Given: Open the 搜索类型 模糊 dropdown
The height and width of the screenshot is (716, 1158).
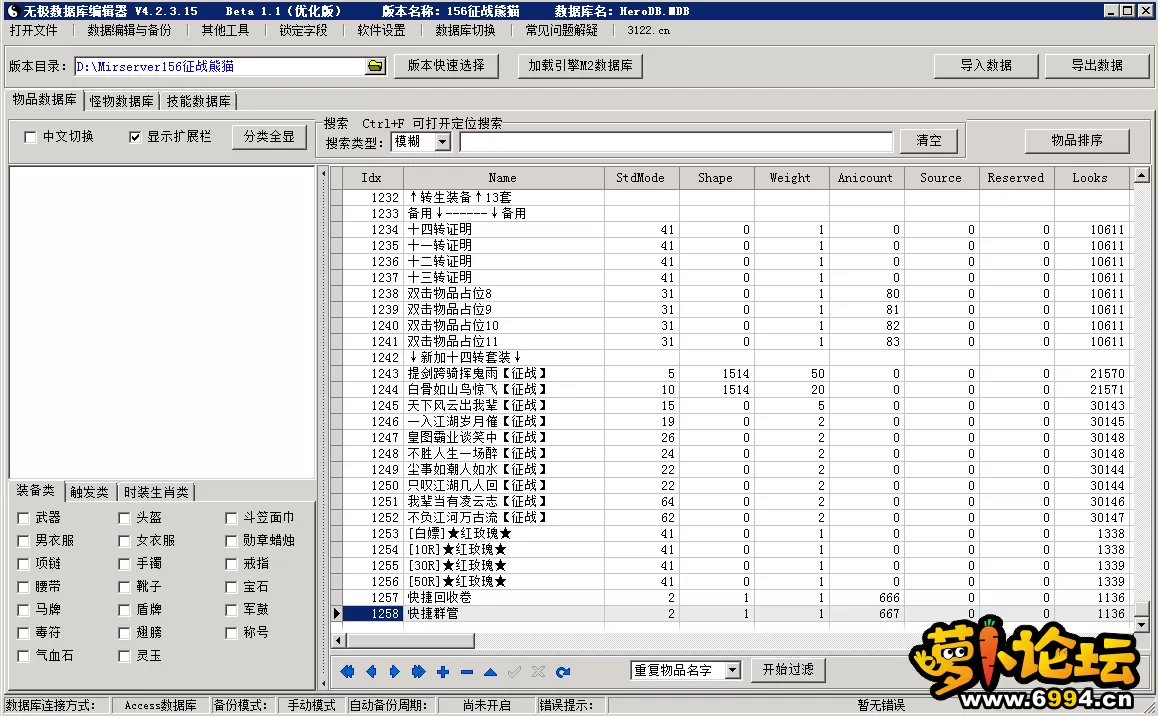Looking at the screenshot, I should coord(442,142).
